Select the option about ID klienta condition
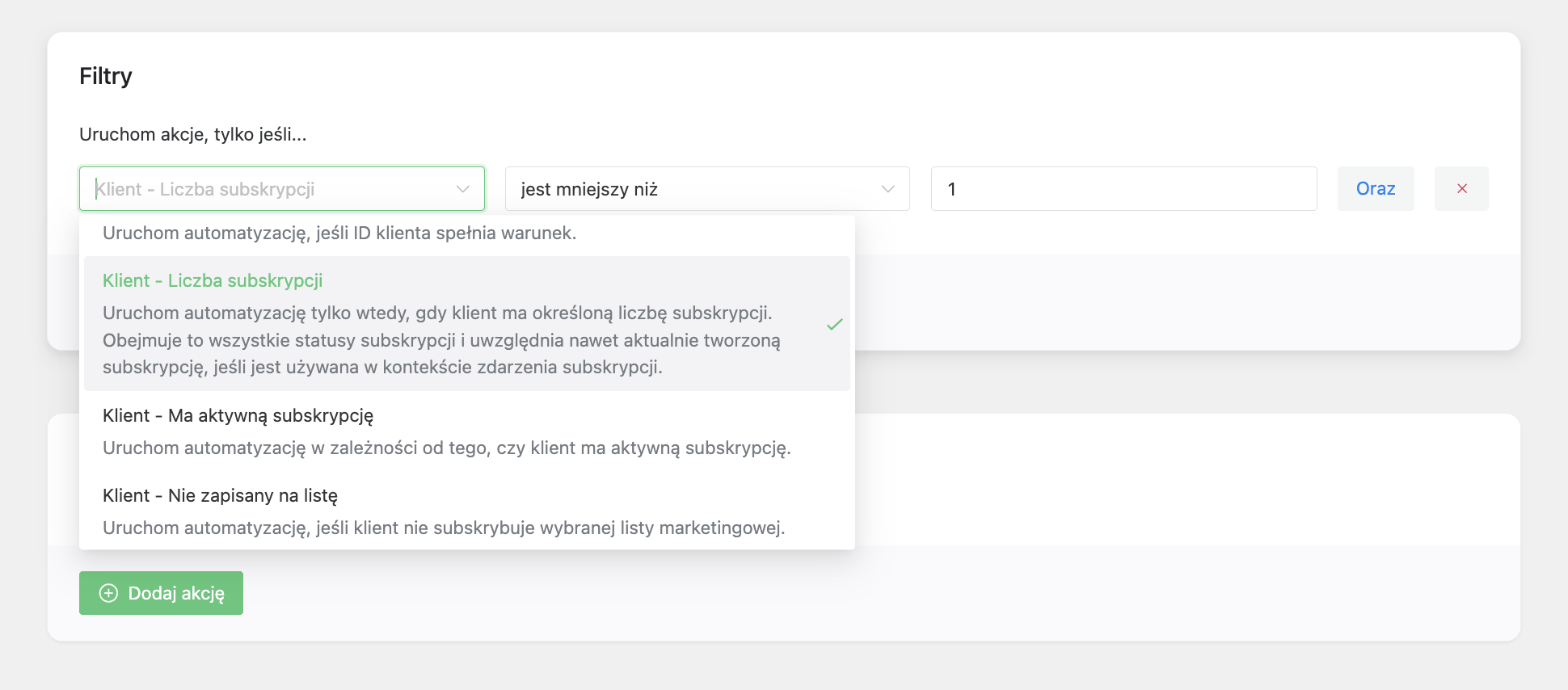This screenshot has height=690, width=1568. point(339,234)
